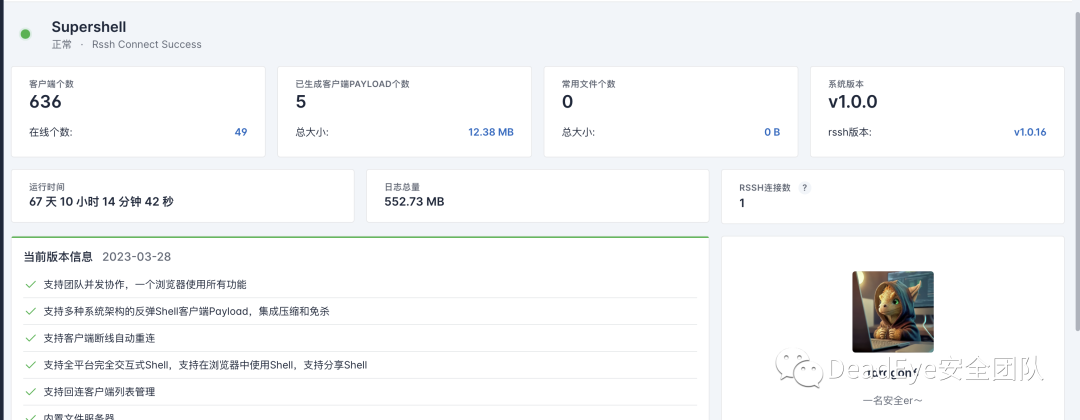Click the 支持团队并发协作 feature line
Viewport: 1080px width, 420px height.
click(x=145, y=284)
